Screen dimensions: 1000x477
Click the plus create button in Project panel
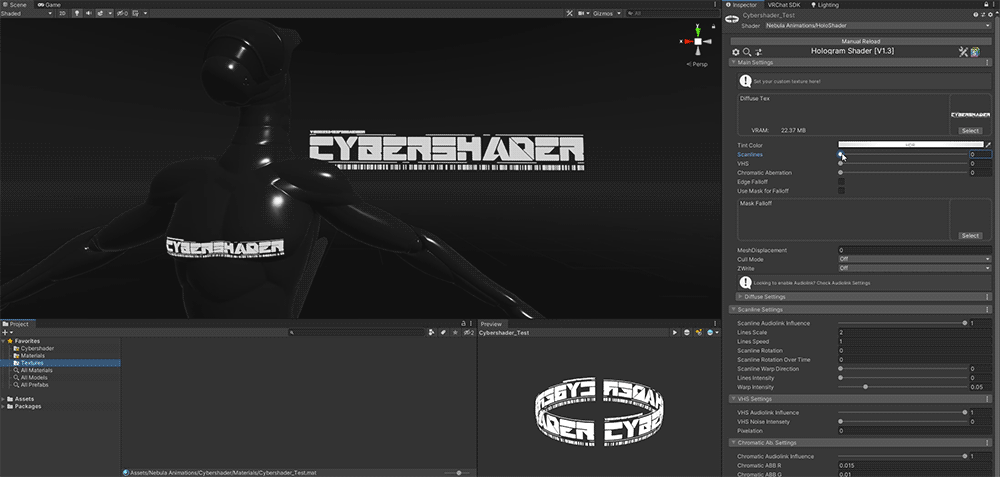pyautogui.click(x=6, y=332)
